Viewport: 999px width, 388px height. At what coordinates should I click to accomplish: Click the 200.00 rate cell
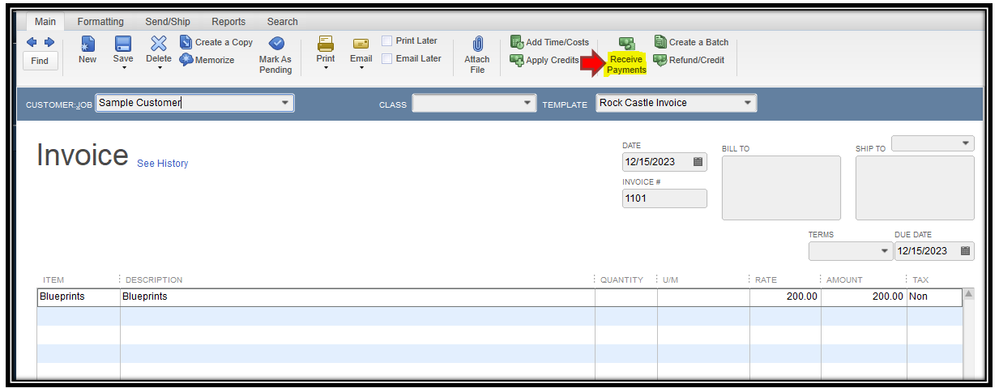[785, 297]
